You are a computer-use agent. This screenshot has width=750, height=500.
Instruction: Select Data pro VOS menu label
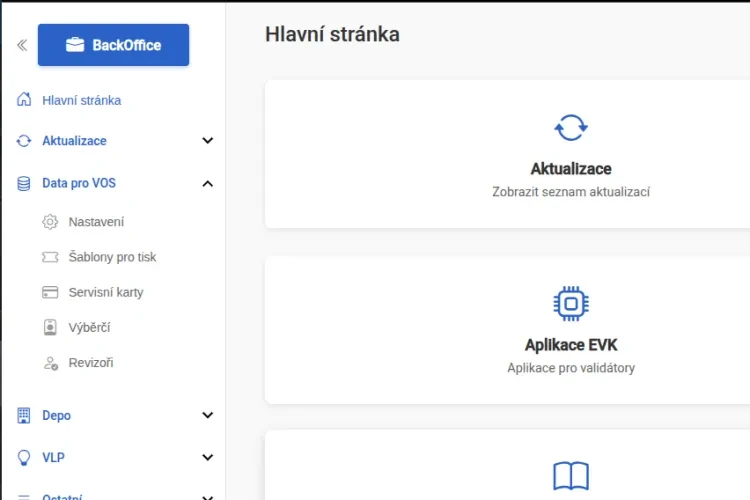79,183
